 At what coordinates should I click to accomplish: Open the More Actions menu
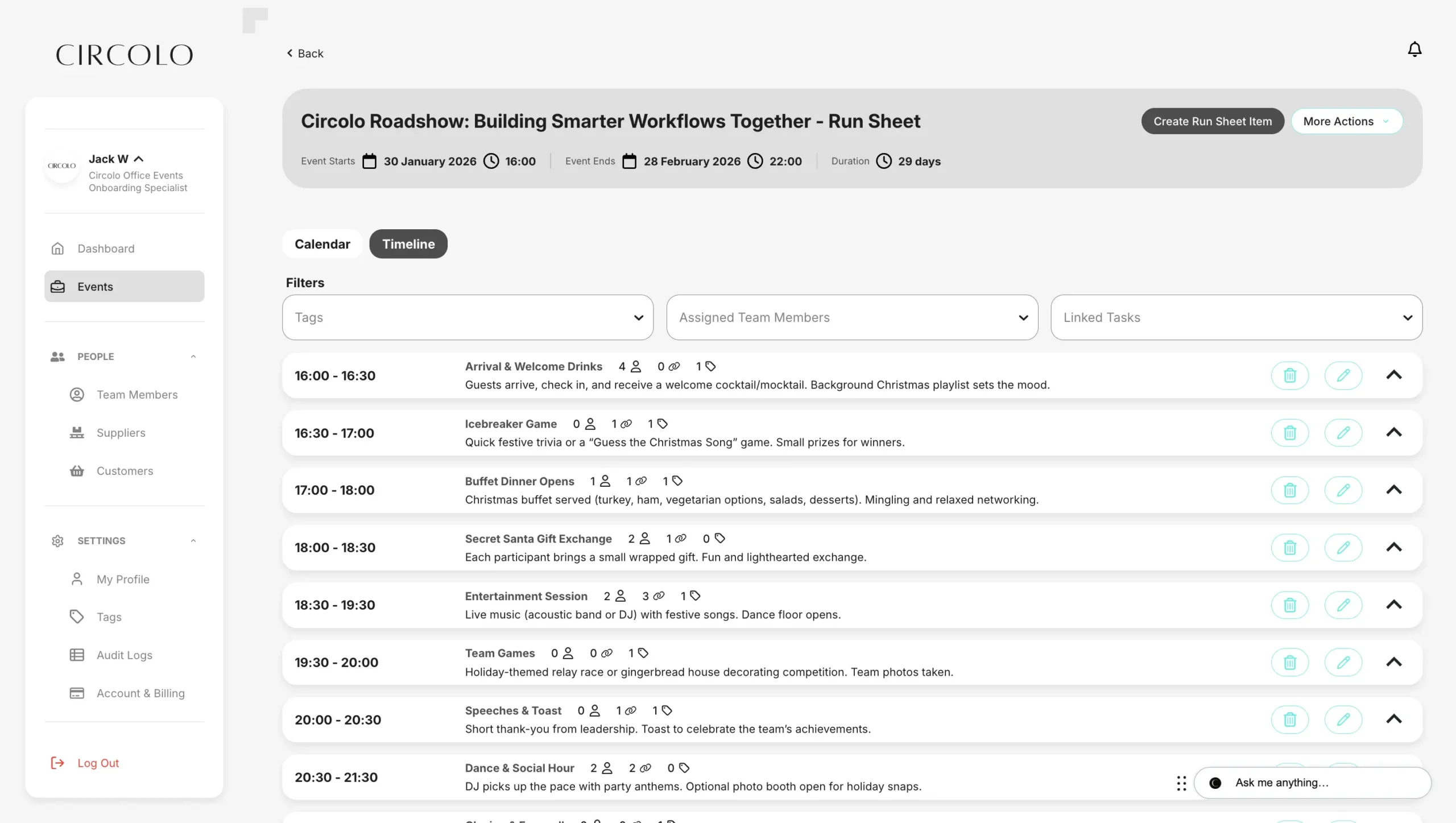tap(1346, 121)
